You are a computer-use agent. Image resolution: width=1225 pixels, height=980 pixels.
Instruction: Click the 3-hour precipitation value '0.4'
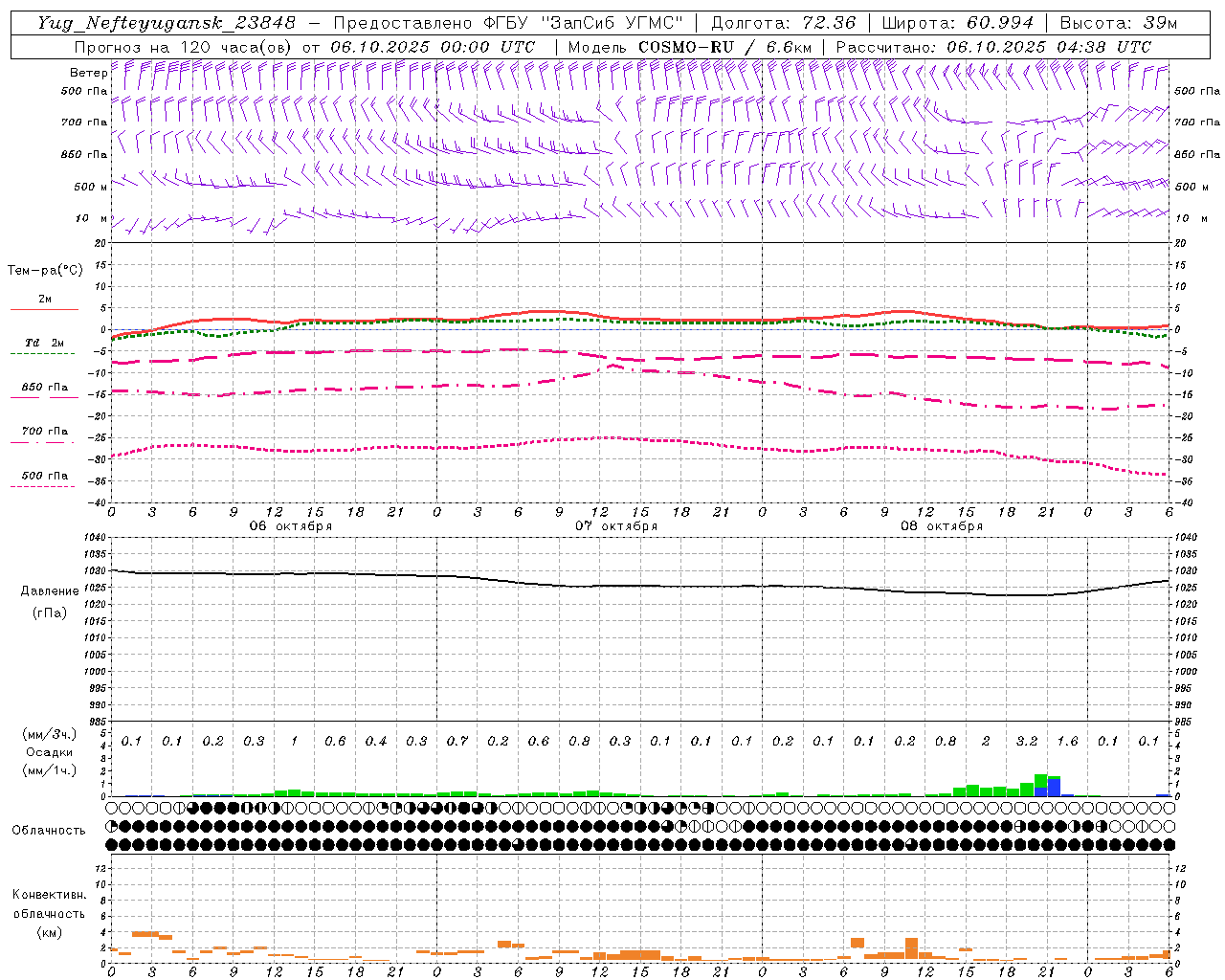[x=376, y=741]
